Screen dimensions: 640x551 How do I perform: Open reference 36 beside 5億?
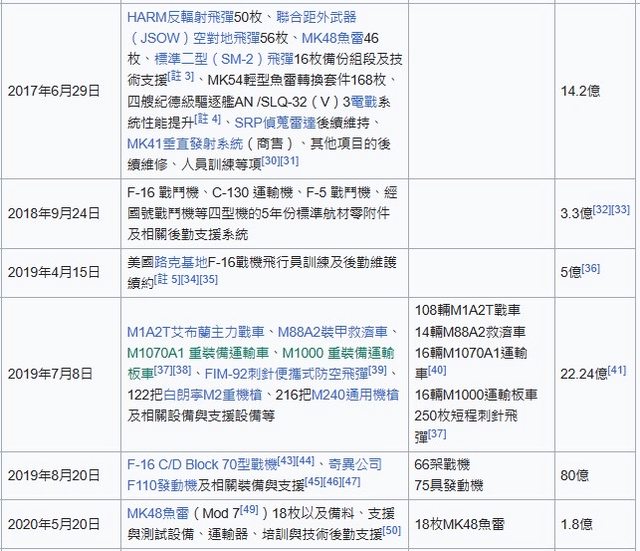coord(590,268)
